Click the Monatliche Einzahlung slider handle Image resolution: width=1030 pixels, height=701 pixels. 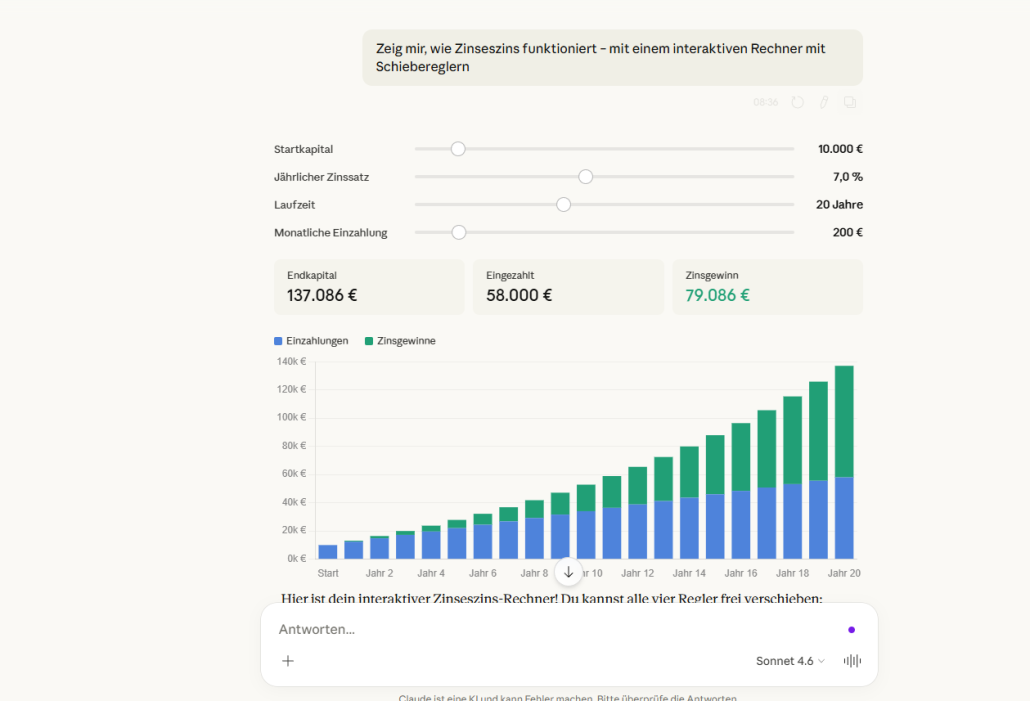tap(459, 233)
